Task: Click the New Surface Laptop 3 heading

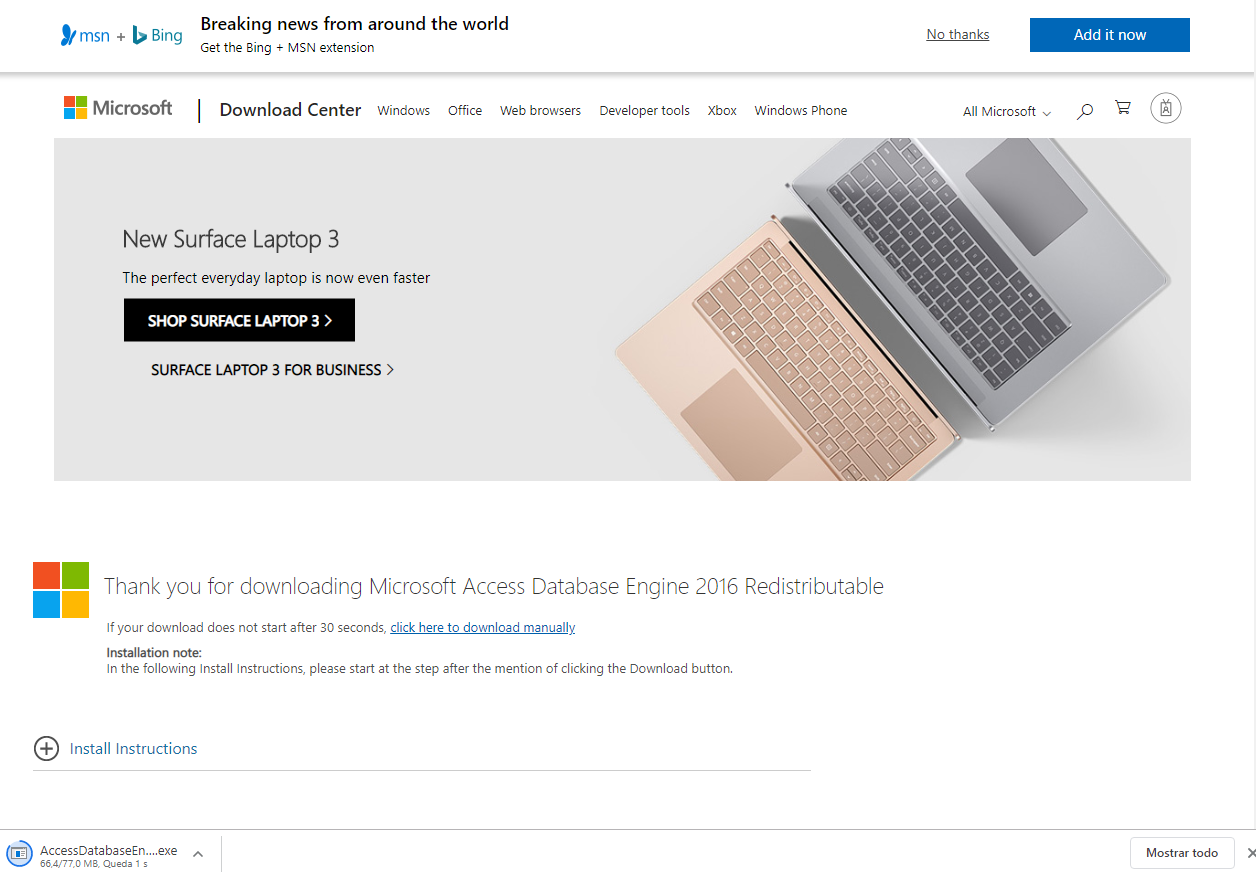Action: pos(231,239)
